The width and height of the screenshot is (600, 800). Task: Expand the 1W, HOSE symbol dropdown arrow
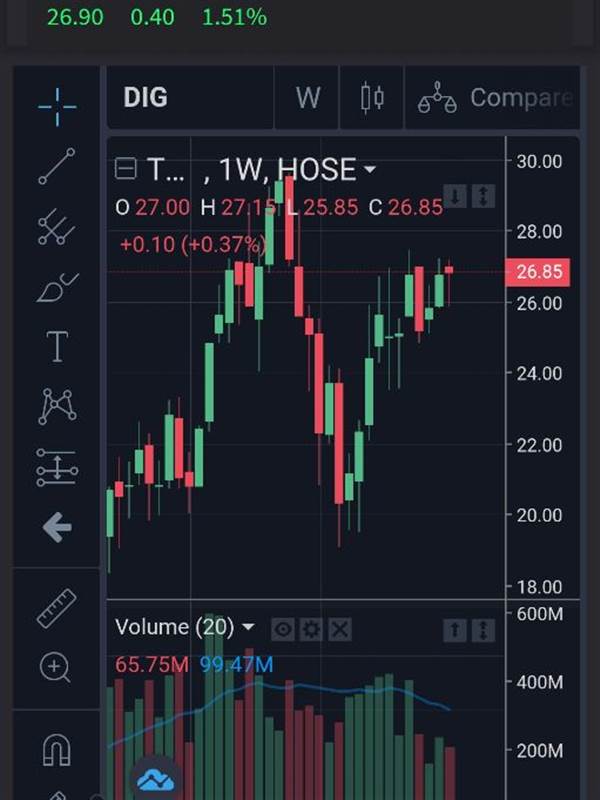coord(370,169)
